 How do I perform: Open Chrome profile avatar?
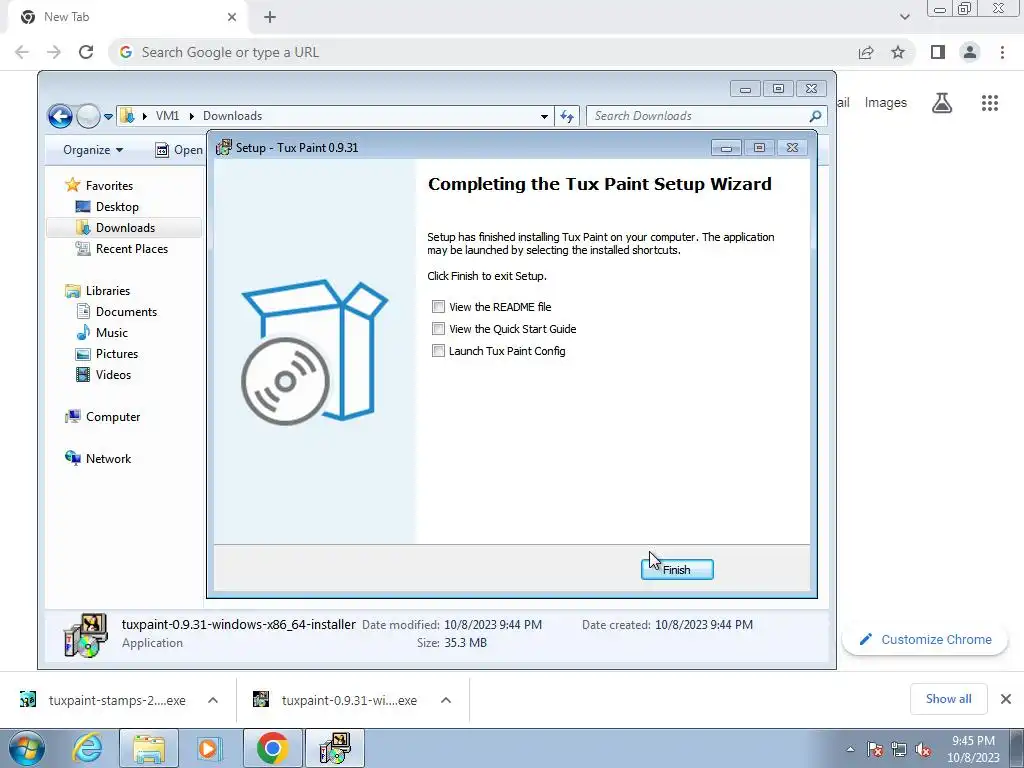click(x=970, y=52)
